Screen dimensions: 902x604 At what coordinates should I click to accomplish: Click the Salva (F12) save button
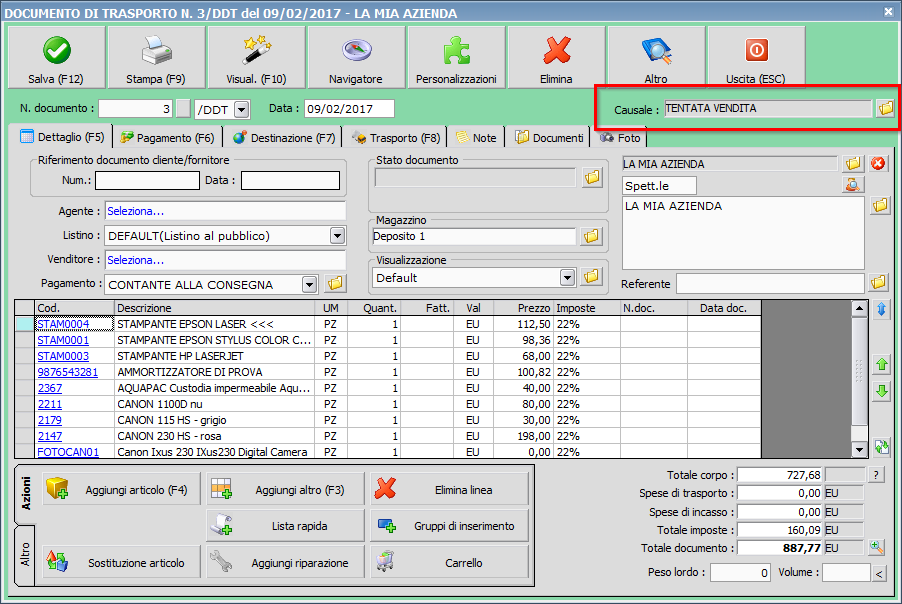coord(56,58)
